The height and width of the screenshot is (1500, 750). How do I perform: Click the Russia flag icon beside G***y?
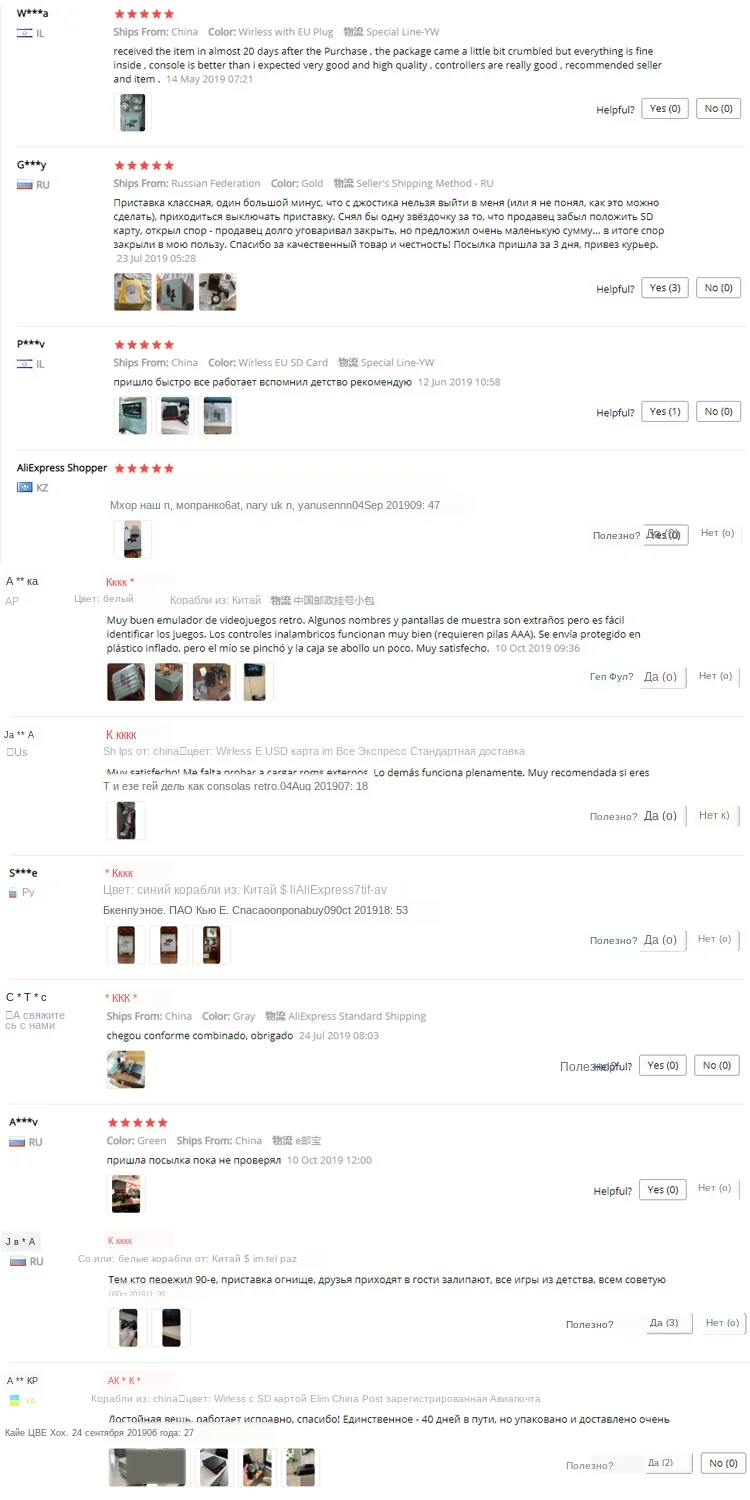[x=25, y=185]
